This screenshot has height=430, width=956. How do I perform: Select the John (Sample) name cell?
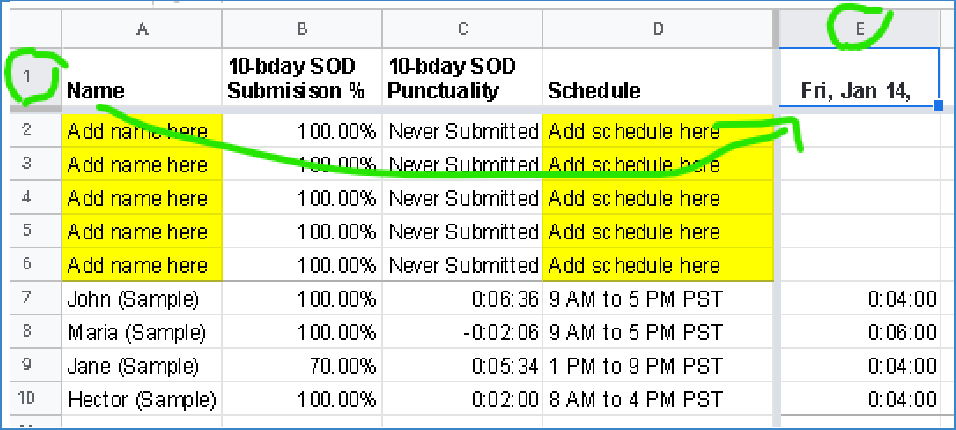141,299
